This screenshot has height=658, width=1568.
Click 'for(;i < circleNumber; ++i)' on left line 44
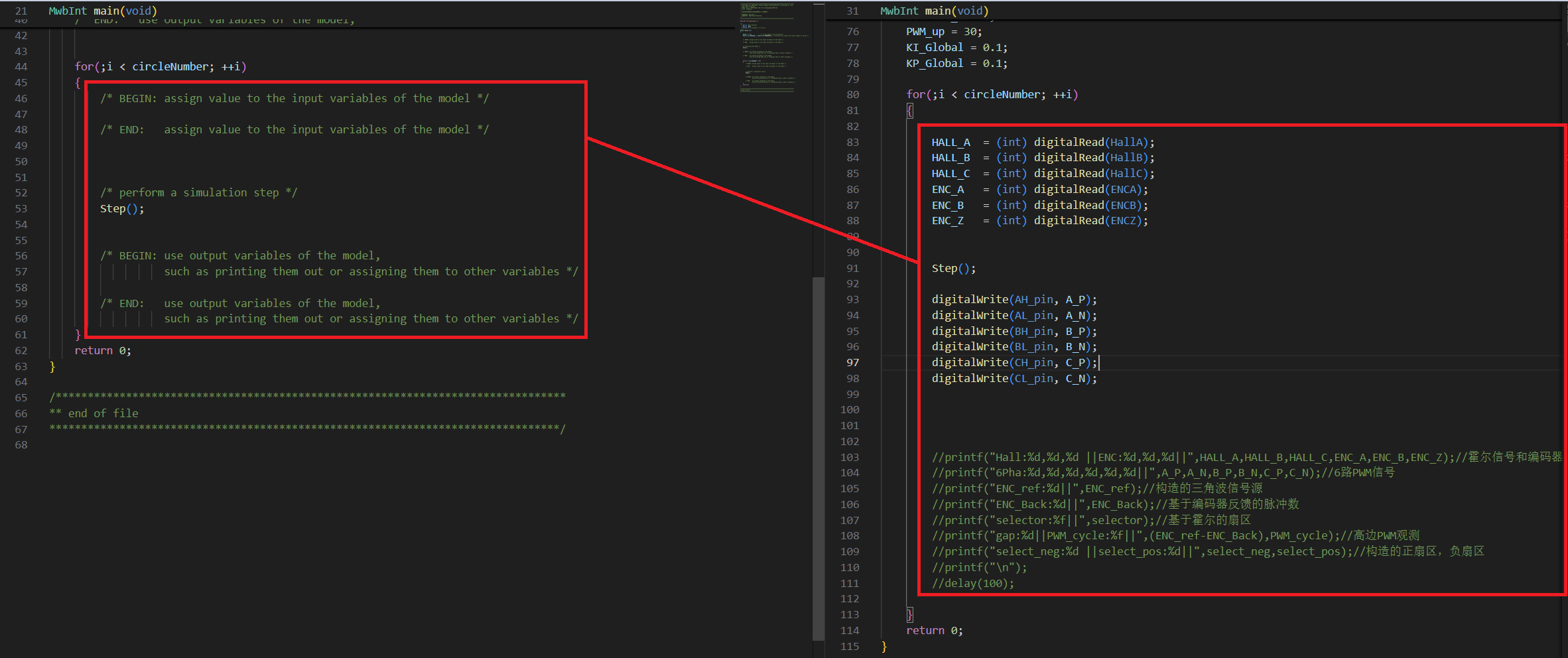pos(161,66)
